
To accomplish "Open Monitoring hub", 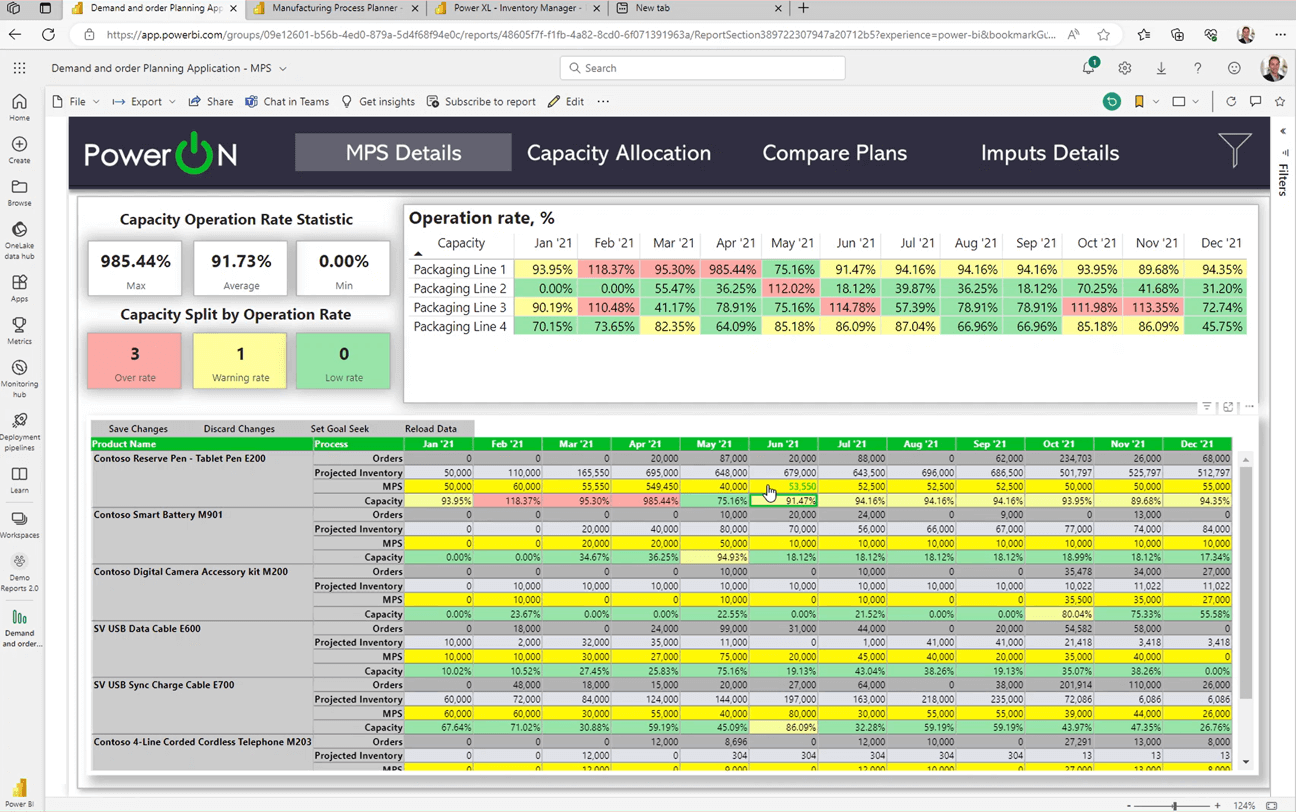I will tap(19, 378).
